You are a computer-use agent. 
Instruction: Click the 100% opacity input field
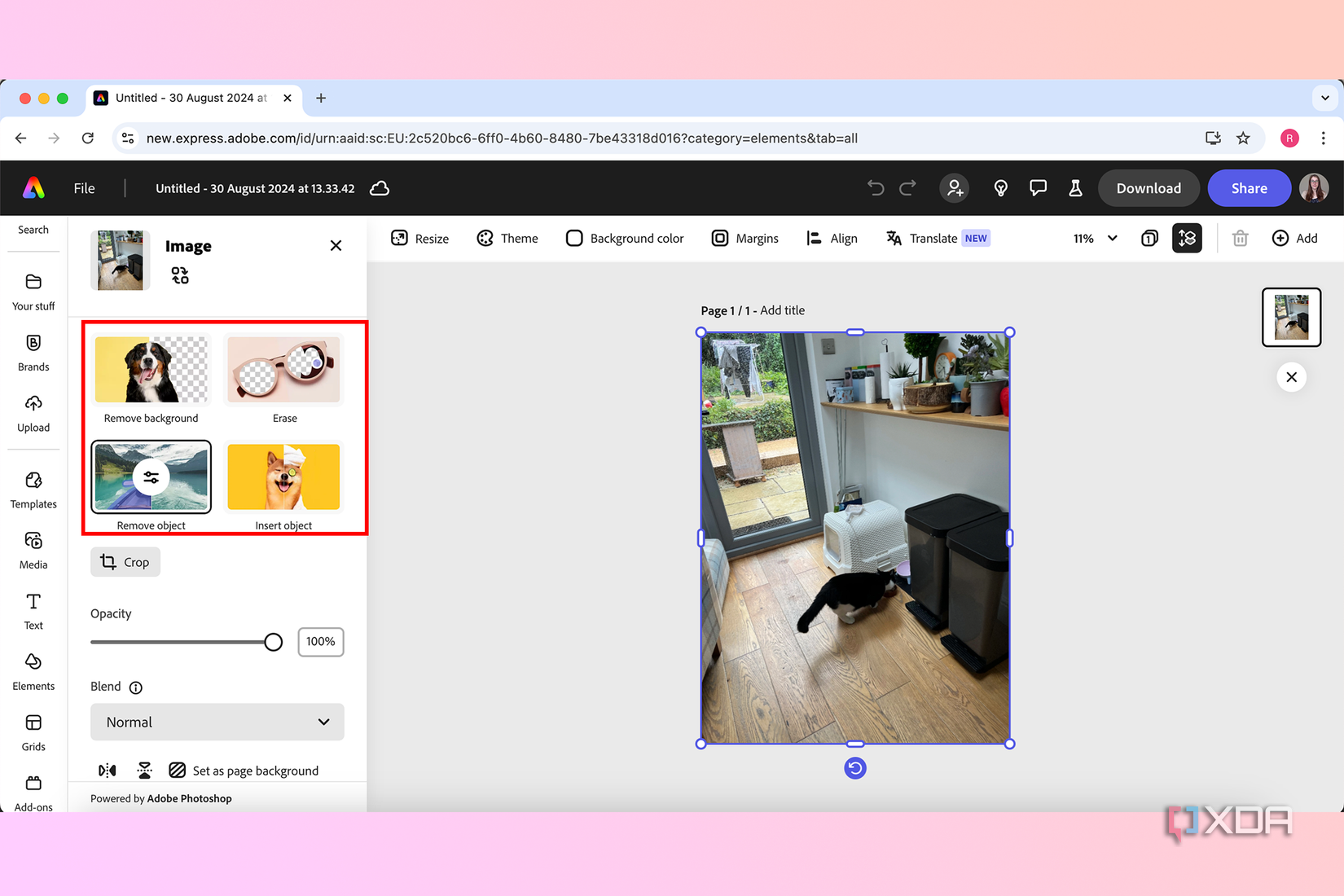click(321, 642)
